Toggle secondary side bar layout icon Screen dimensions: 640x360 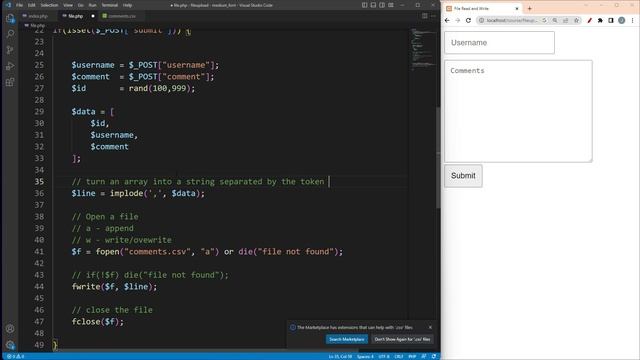pyautogui.click(x=382, y=5)
